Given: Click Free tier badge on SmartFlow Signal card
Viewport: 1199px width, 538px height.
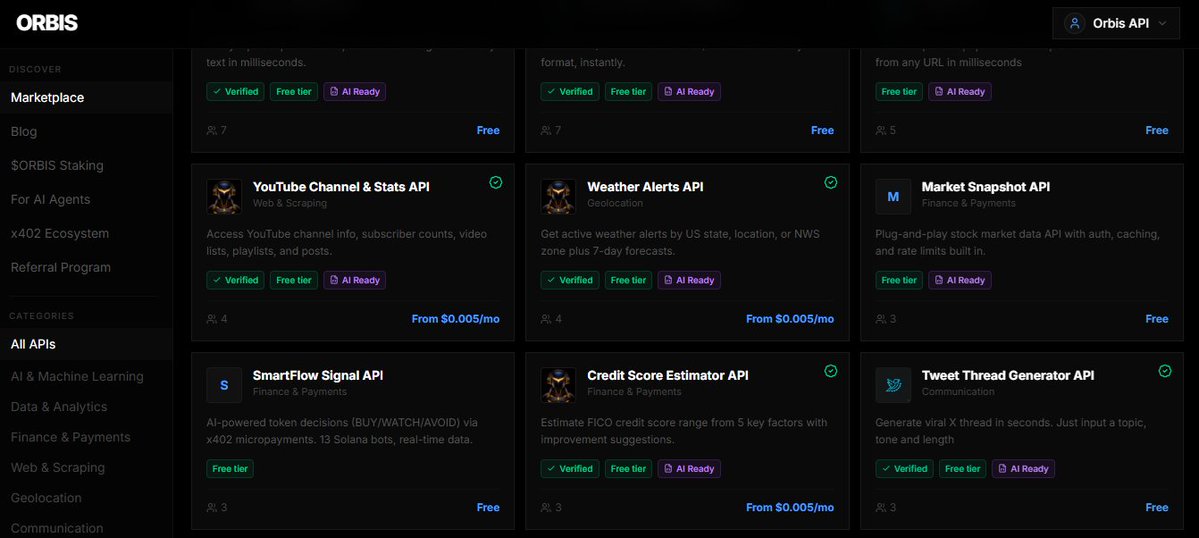Looking at the screenshot, I should 230,468.
